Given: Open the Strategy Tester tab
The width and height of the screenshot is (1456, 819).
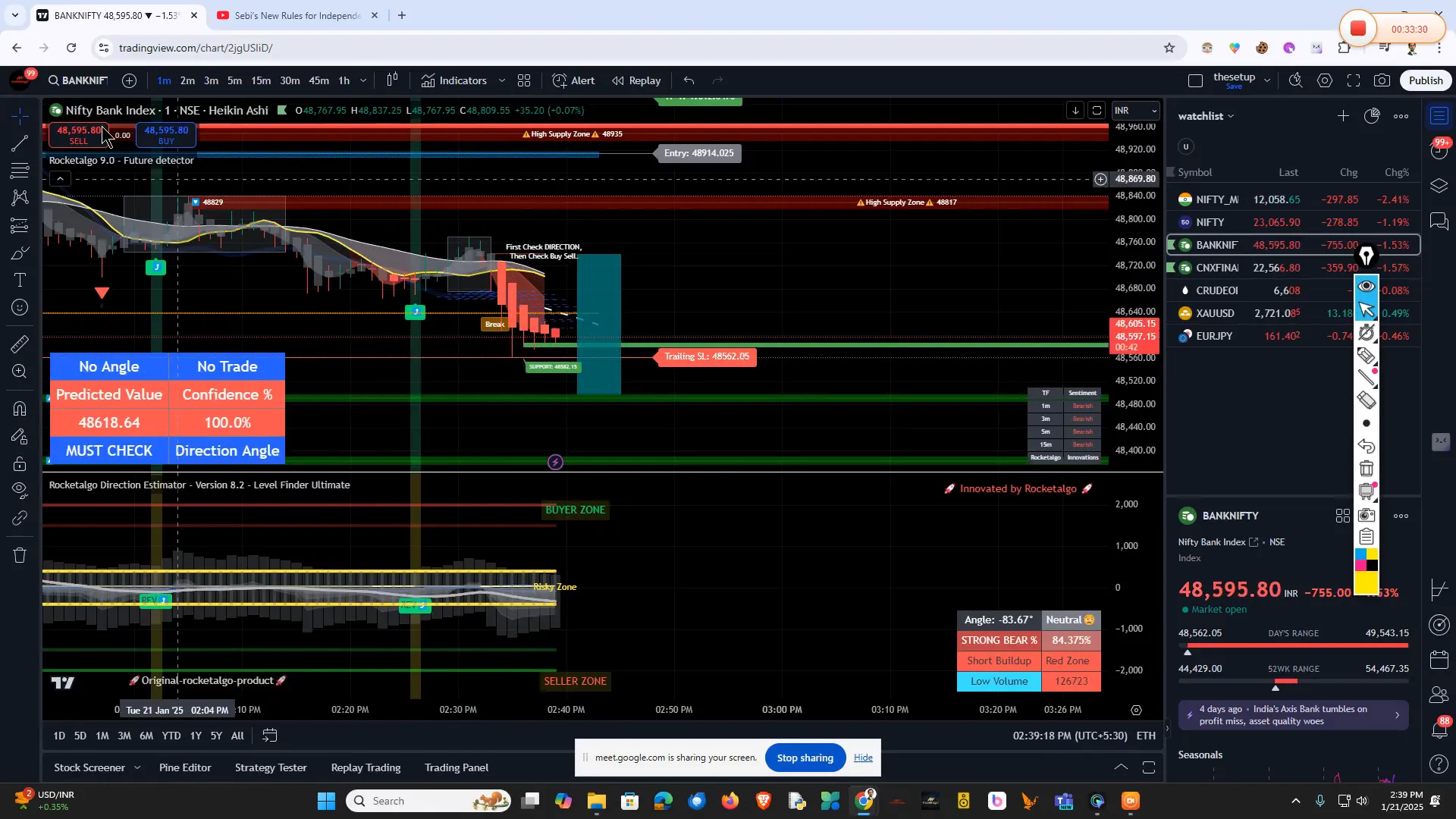Looking at the screenshot, I should point(271,767).
